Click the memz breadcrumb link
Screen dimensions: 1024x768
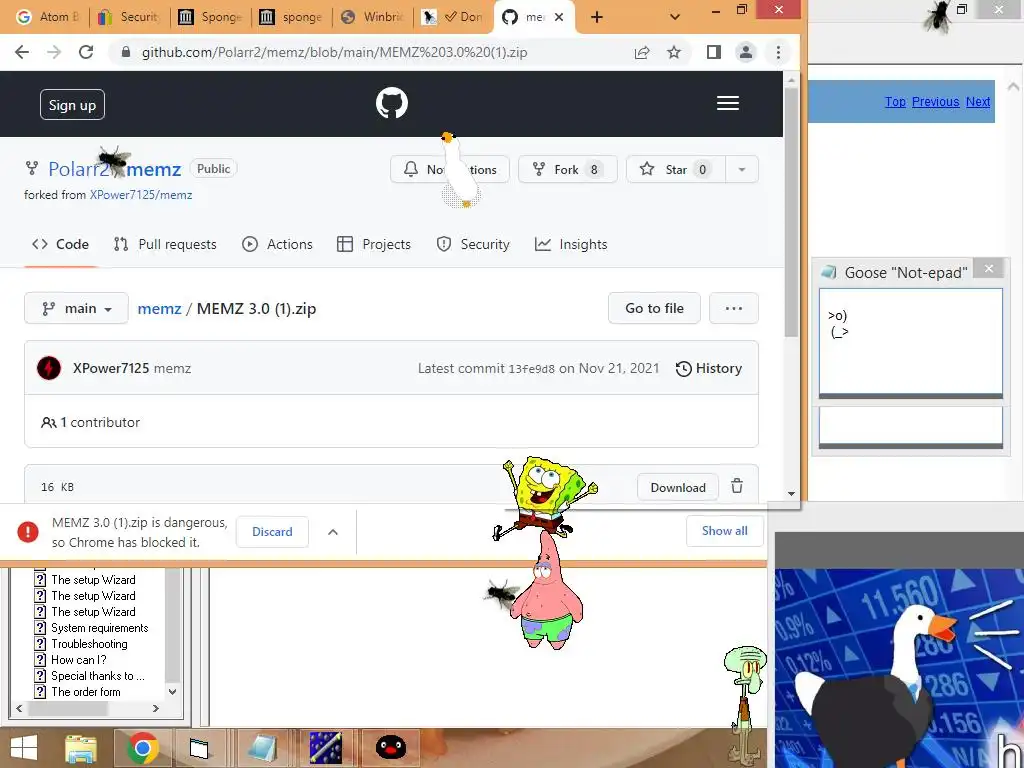[x=159, y=308]
